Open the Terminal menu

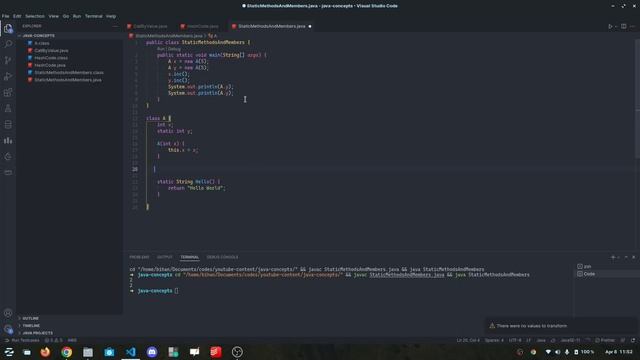click(93, 16)
